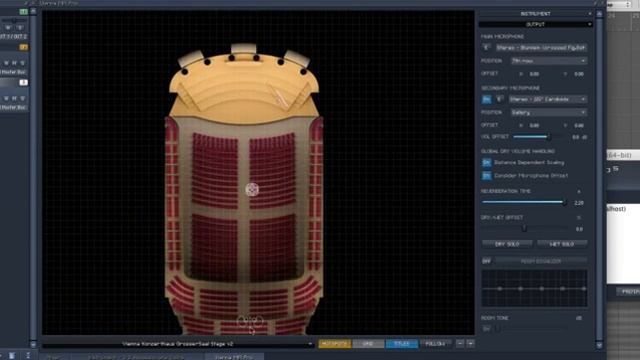Click the yellow badge in the left channel strip
Viewport: 640px width, 360px height.
tap(24, 47)
